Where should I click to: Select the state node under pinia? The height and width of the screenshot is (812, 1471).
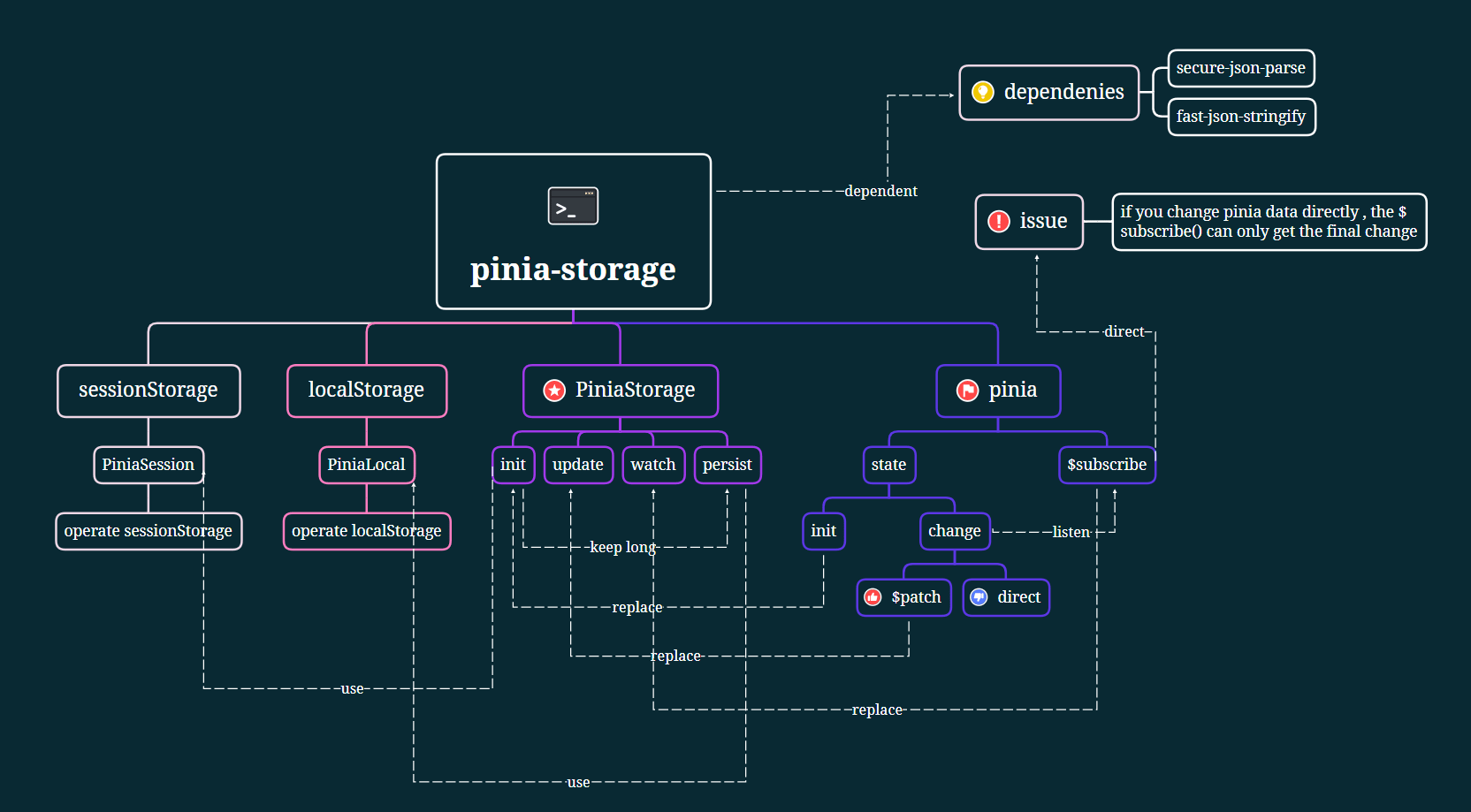click(x=889, y=465)
